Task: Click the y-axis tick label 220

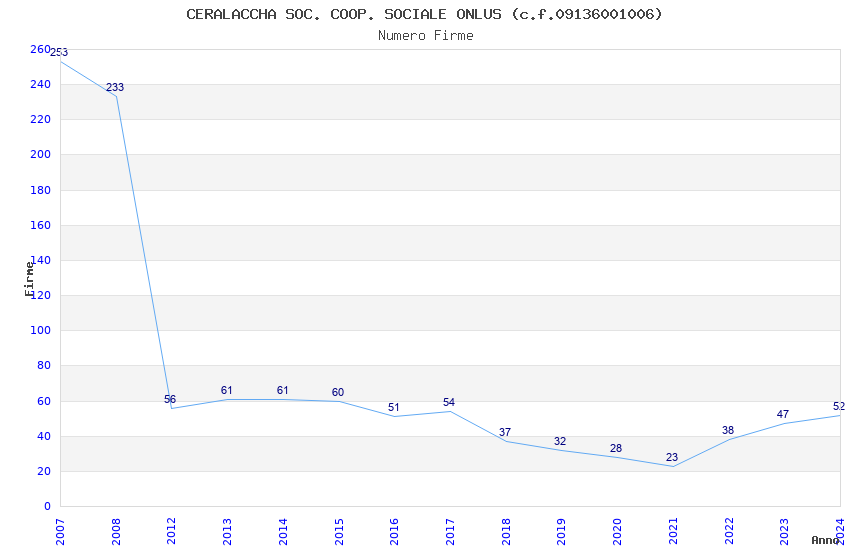Action: tap(40, 119)
